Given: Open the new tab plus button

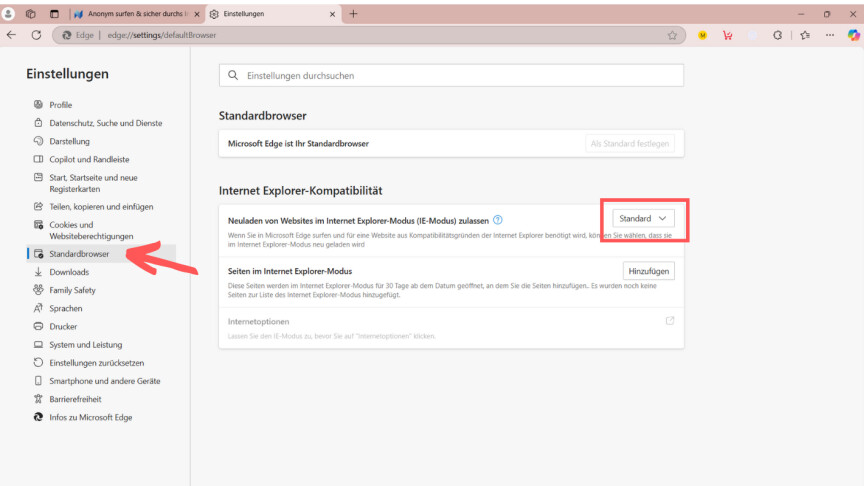Looking at the screenshot, I should [353, 14].
